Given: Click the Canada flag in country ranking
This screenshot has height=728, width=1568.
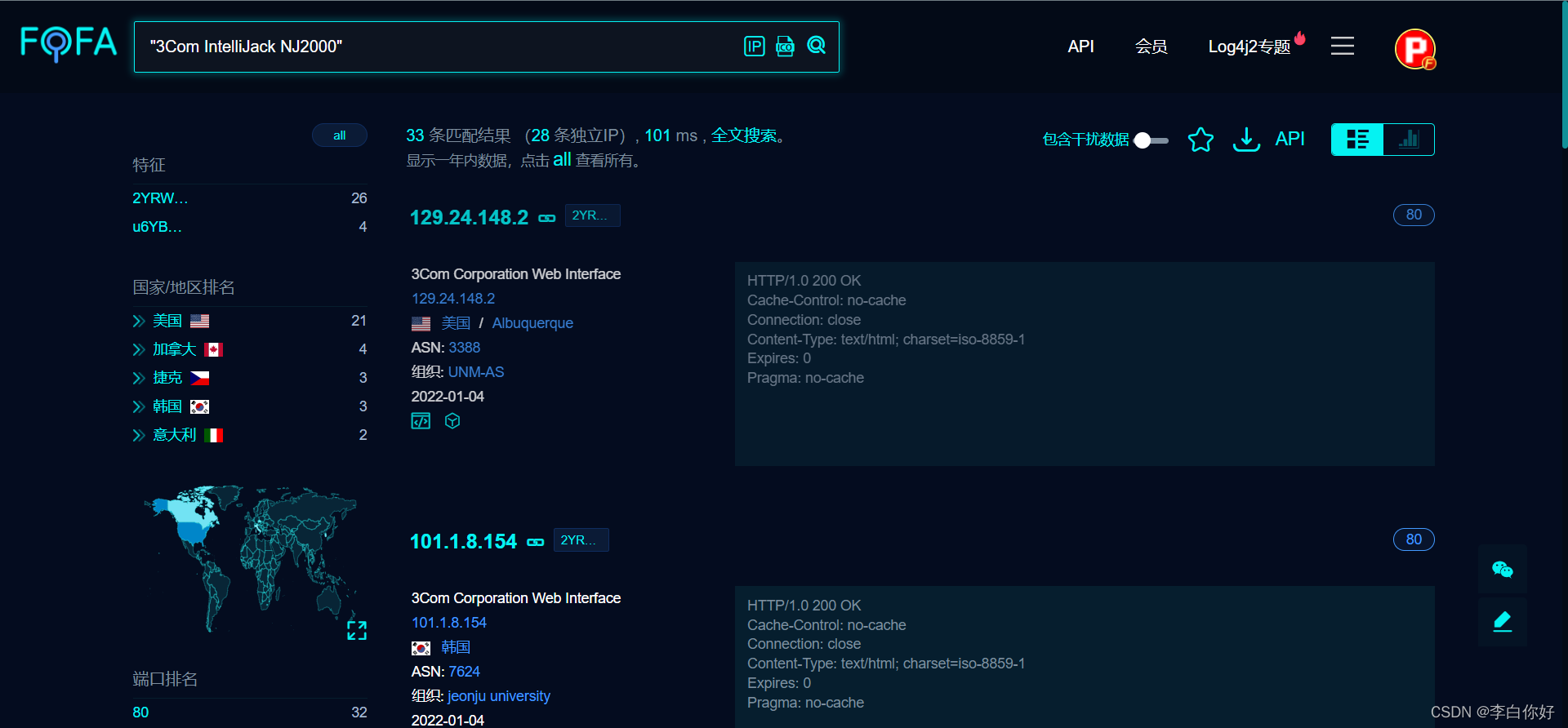Looking at the screenshot, I should click(x=214, y=350).
